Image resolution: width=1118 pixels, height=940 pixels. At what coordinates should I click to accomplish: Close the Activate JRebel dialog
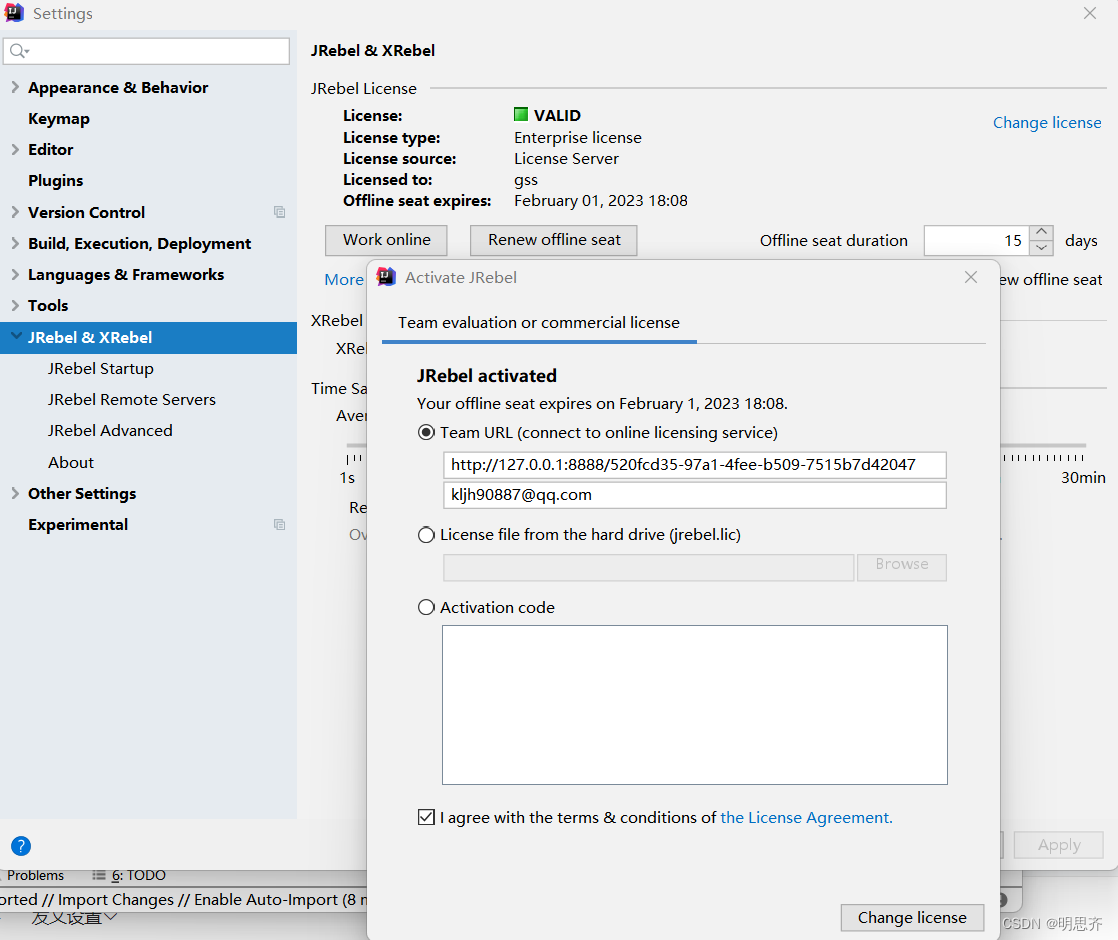[x=970, y=277]
